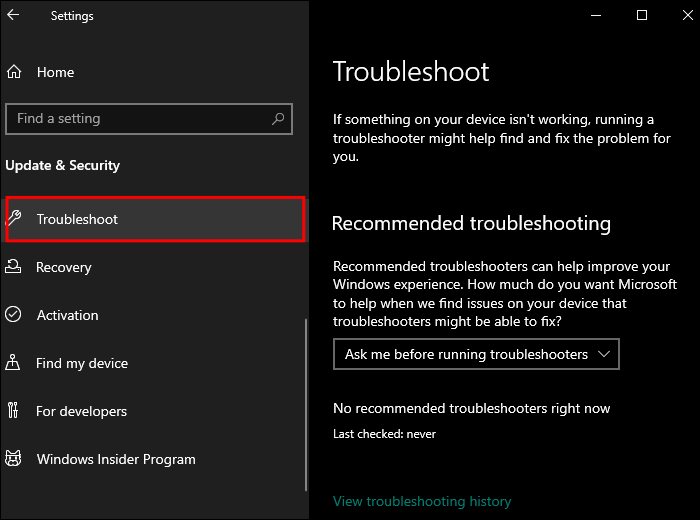Maximize the Settings window

tap(642, 15)
